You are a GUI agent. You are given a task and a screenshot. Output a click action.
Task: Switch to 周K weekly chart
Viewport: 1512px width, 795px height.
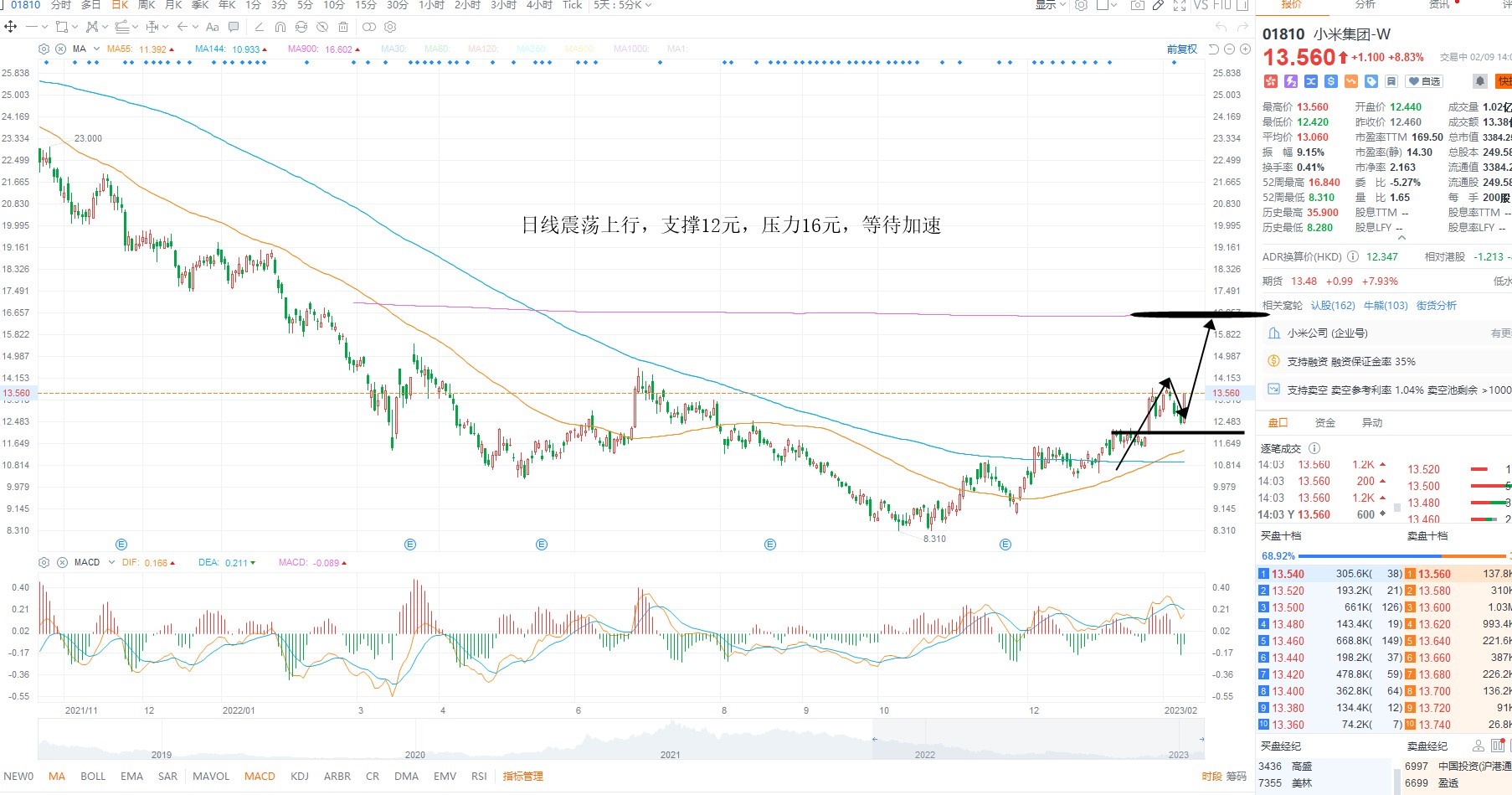[x=147, y=5]
